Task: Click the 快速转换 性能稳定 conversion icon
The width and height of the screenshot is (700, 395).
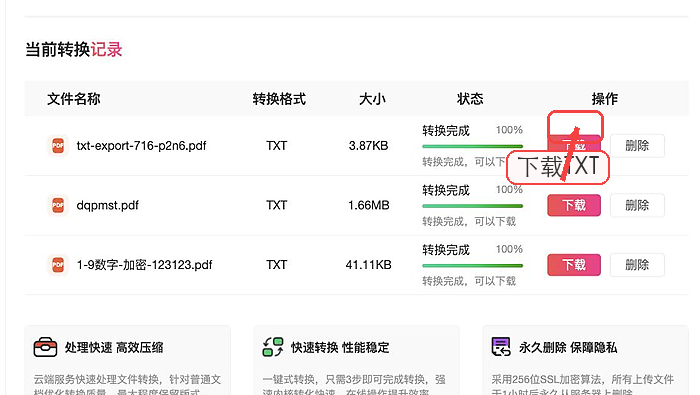Action: point(273,347)
